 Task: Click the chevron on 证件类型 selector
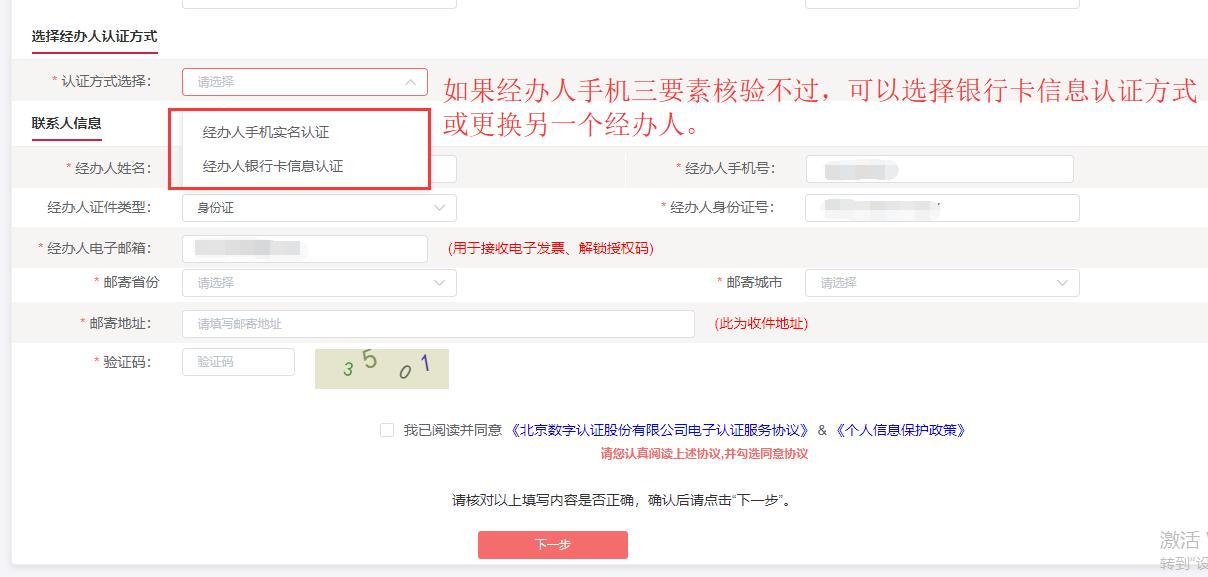[438, 207]
